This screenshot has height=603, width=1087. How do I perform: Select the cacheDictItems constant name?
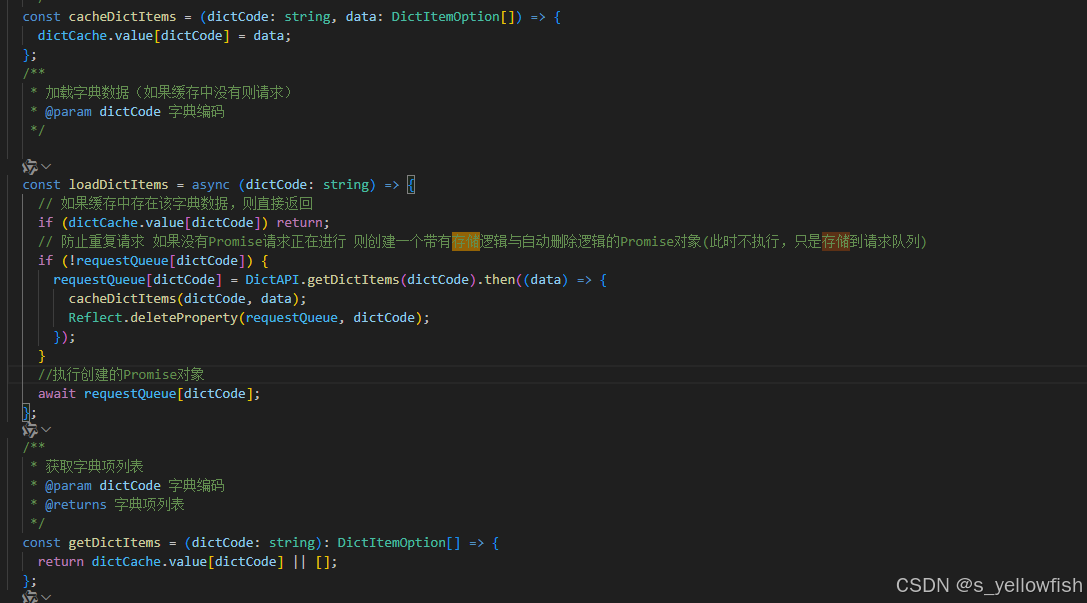pyautogui.click(x=122, y=16)
